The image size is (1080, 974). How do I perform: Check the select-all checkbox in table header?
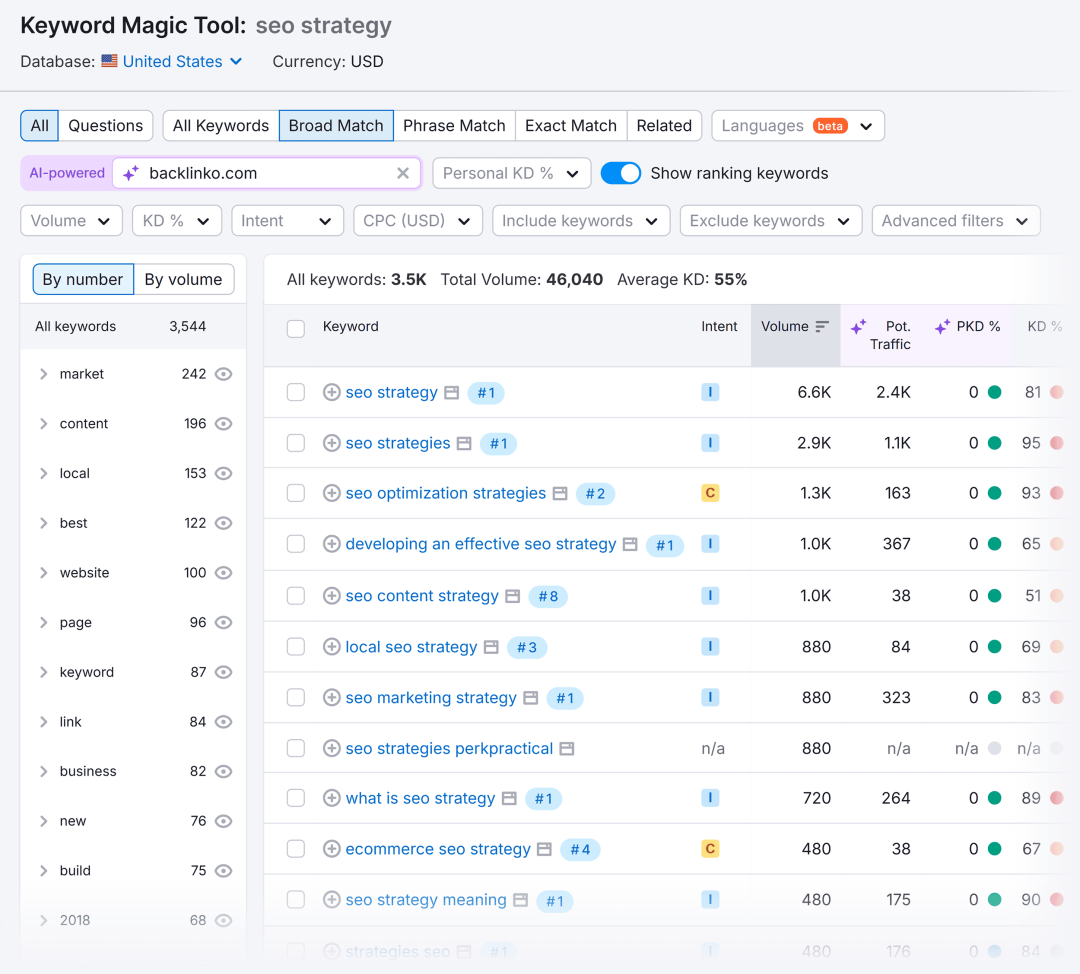point(296,328)
